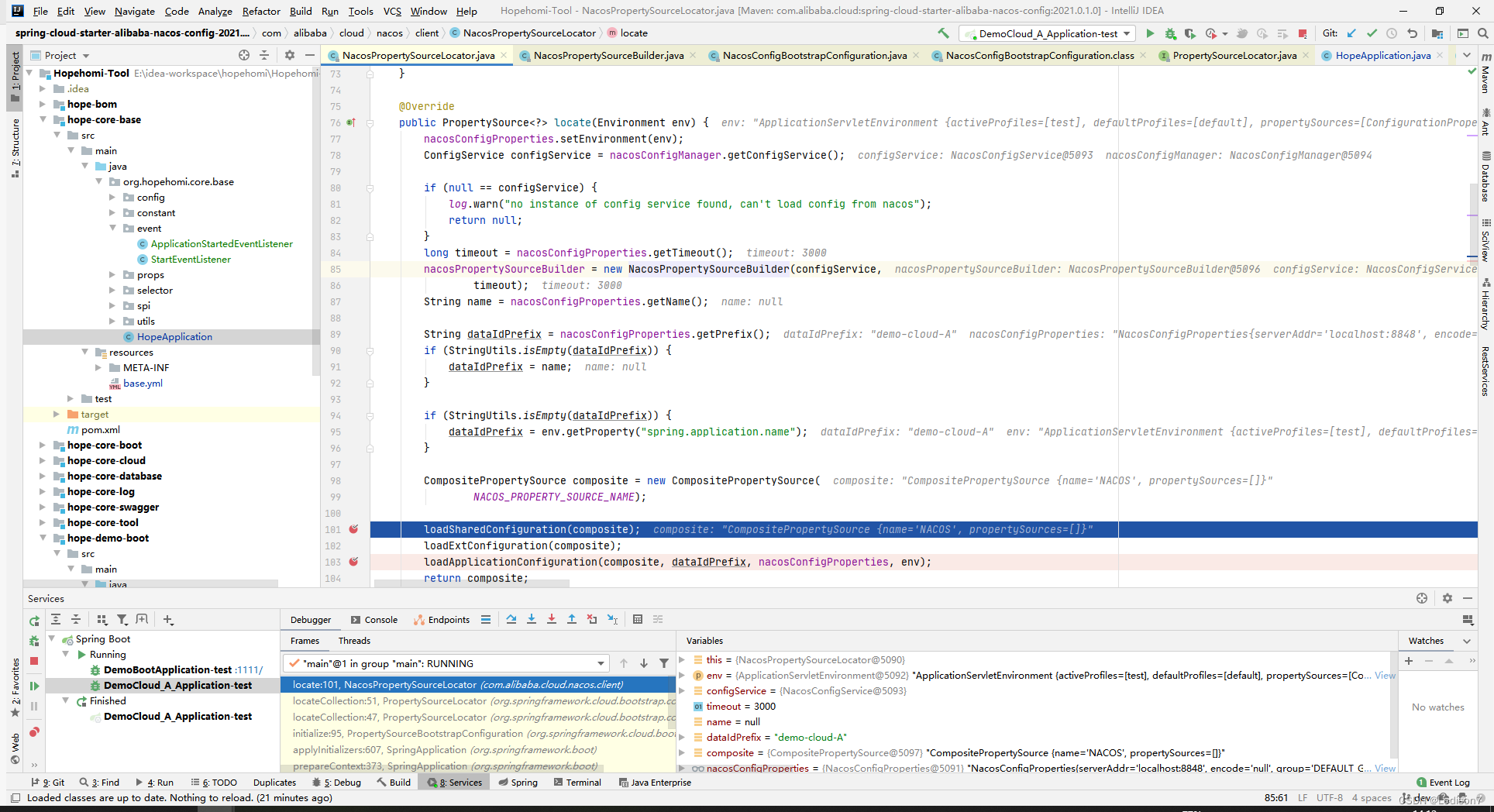Image resolution: width=1494 pixels, height=812 pixels.
Task: Click the Build Project hammer icon
Action: [x=943, y=33]
